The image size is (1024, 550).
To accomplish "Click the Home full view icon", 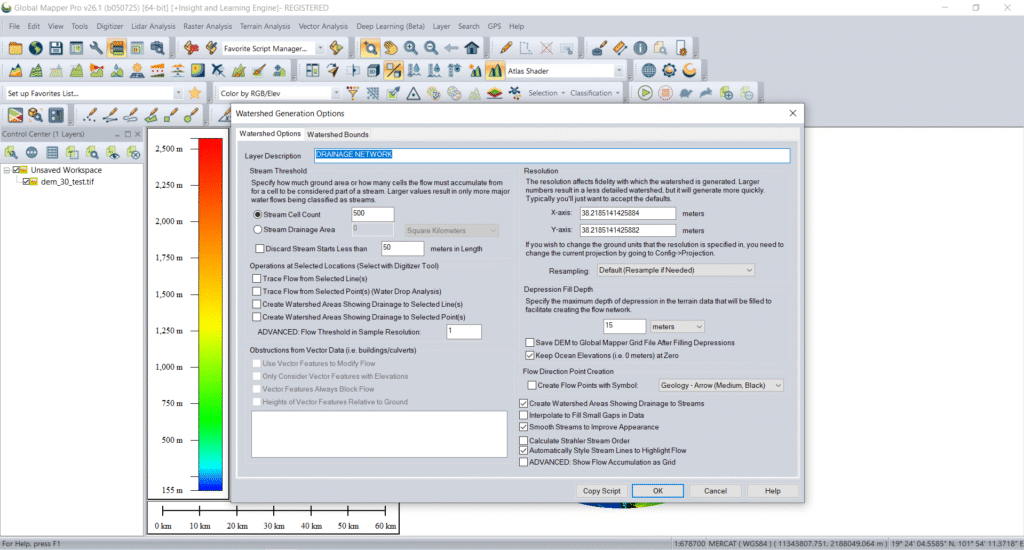I will pos(472,48).
